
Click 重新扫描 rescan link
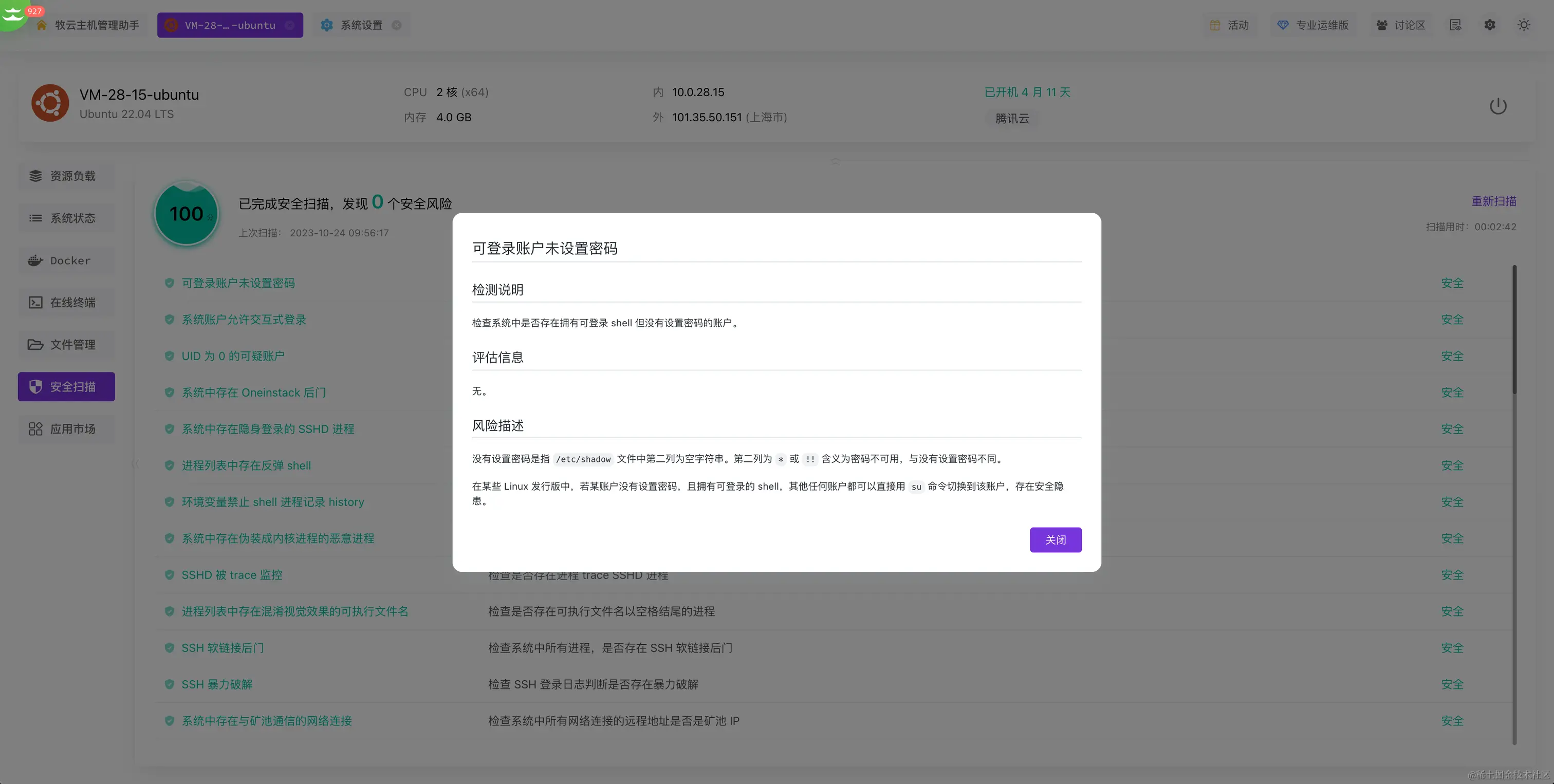point(1493,201)
